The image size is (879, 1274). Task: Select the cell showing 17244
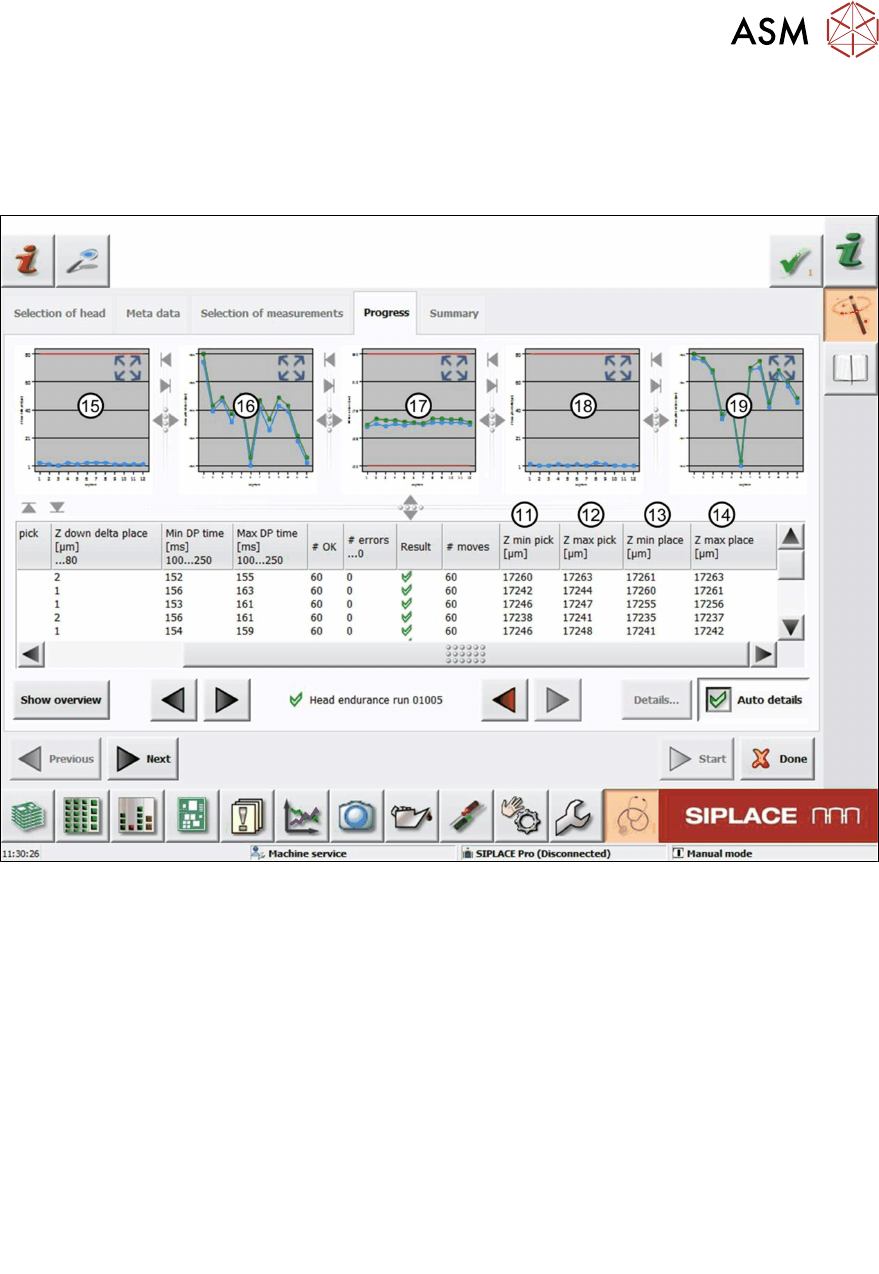tap(577, 591)
